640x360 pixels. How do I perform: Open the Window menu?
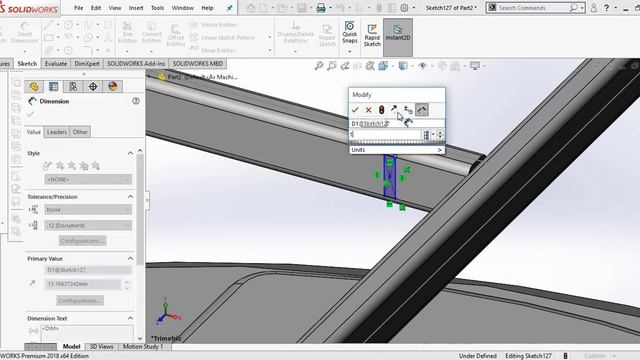(182, 8)
